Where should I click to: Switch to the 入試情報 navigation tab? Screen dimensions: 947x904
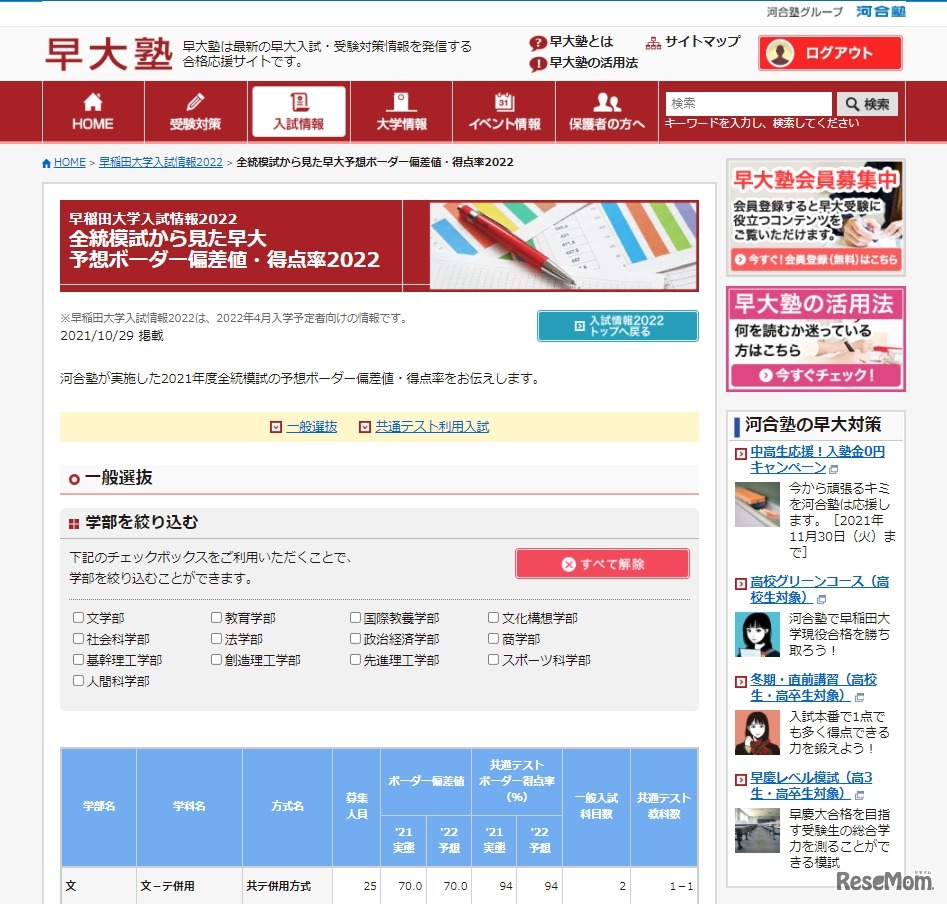299,110
